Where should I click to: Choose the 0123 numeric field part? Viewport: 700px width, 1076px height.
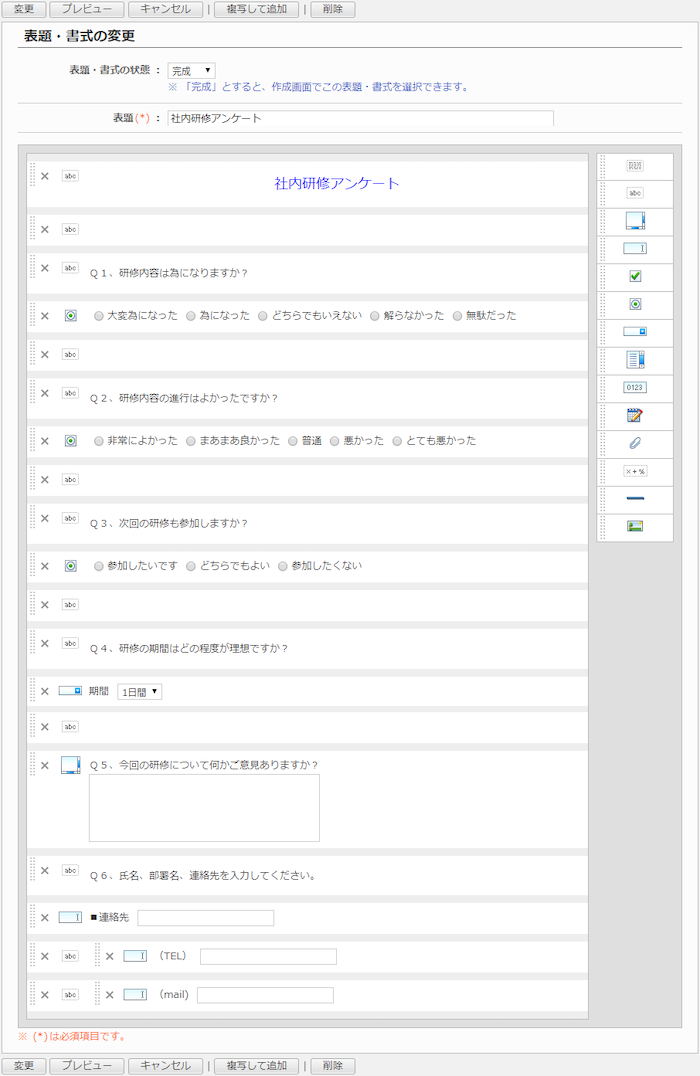[x=635, y=387]
